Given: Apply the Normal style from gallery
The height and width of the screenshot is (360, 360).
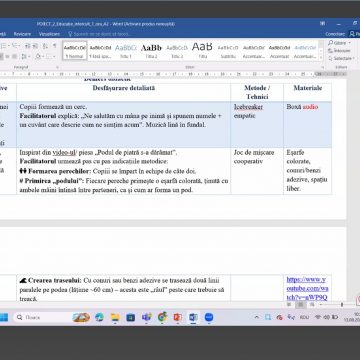Looking at the screenshot, I should (75, 51).
